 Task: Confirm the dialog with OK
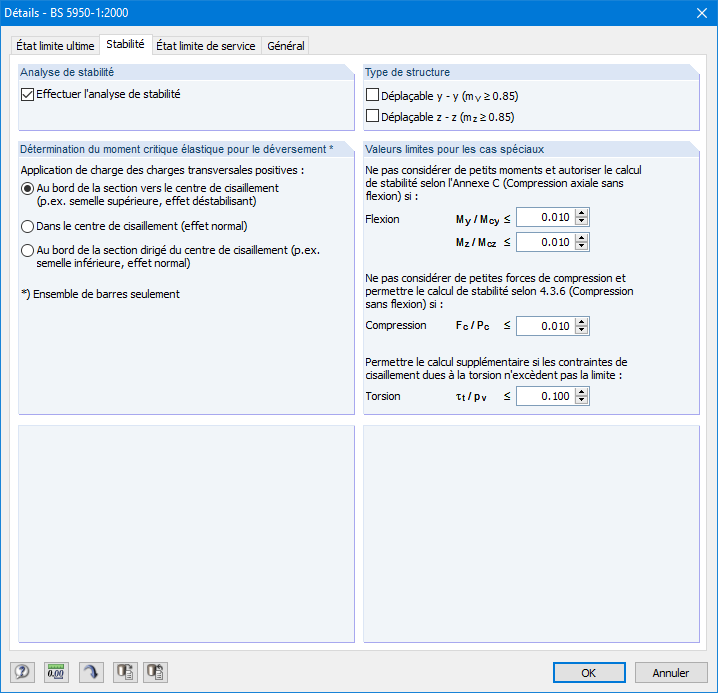pos(589,673)
